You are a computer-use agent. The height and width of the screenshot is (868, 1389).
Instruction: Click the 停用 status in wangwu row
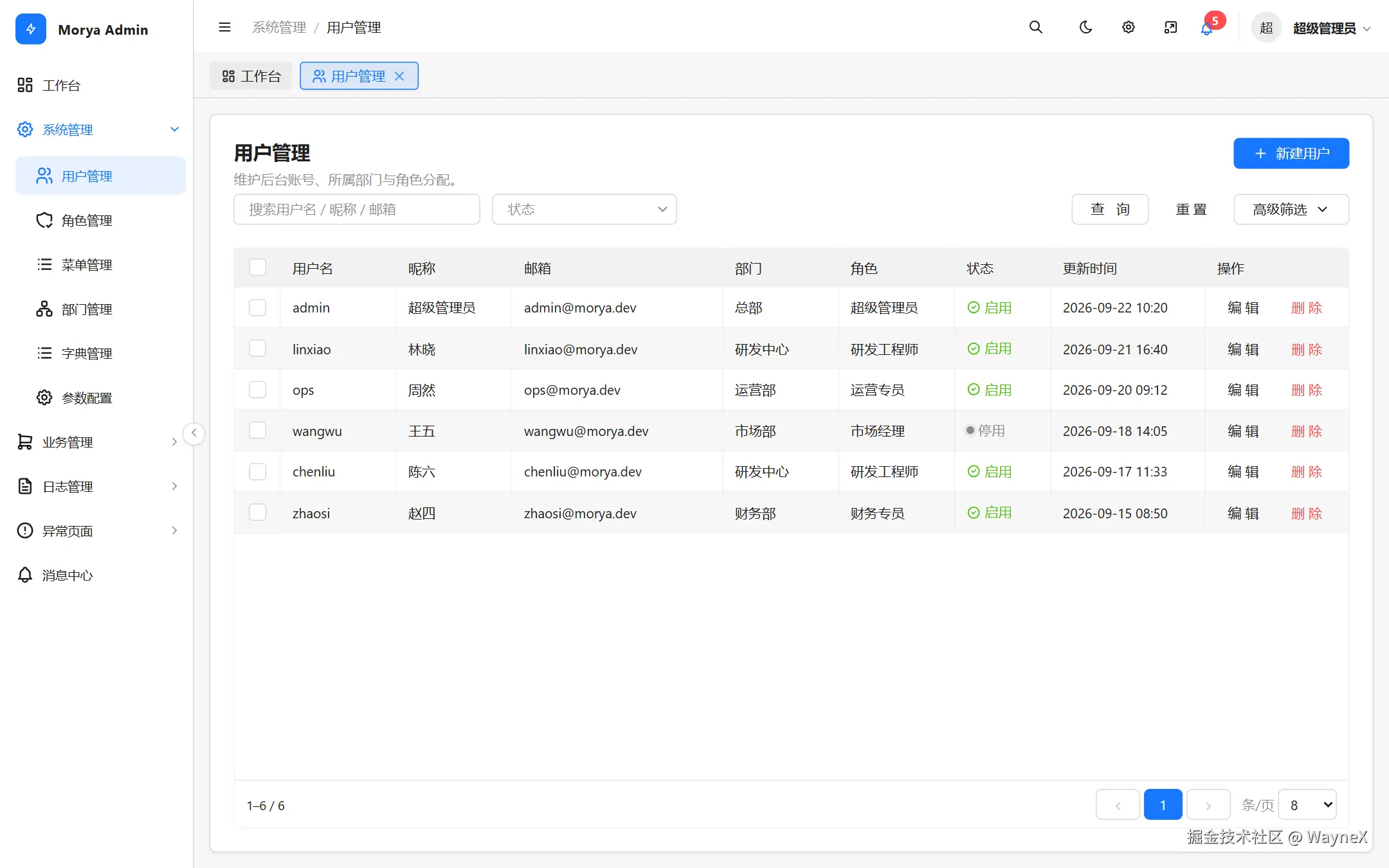coord(985,431)
